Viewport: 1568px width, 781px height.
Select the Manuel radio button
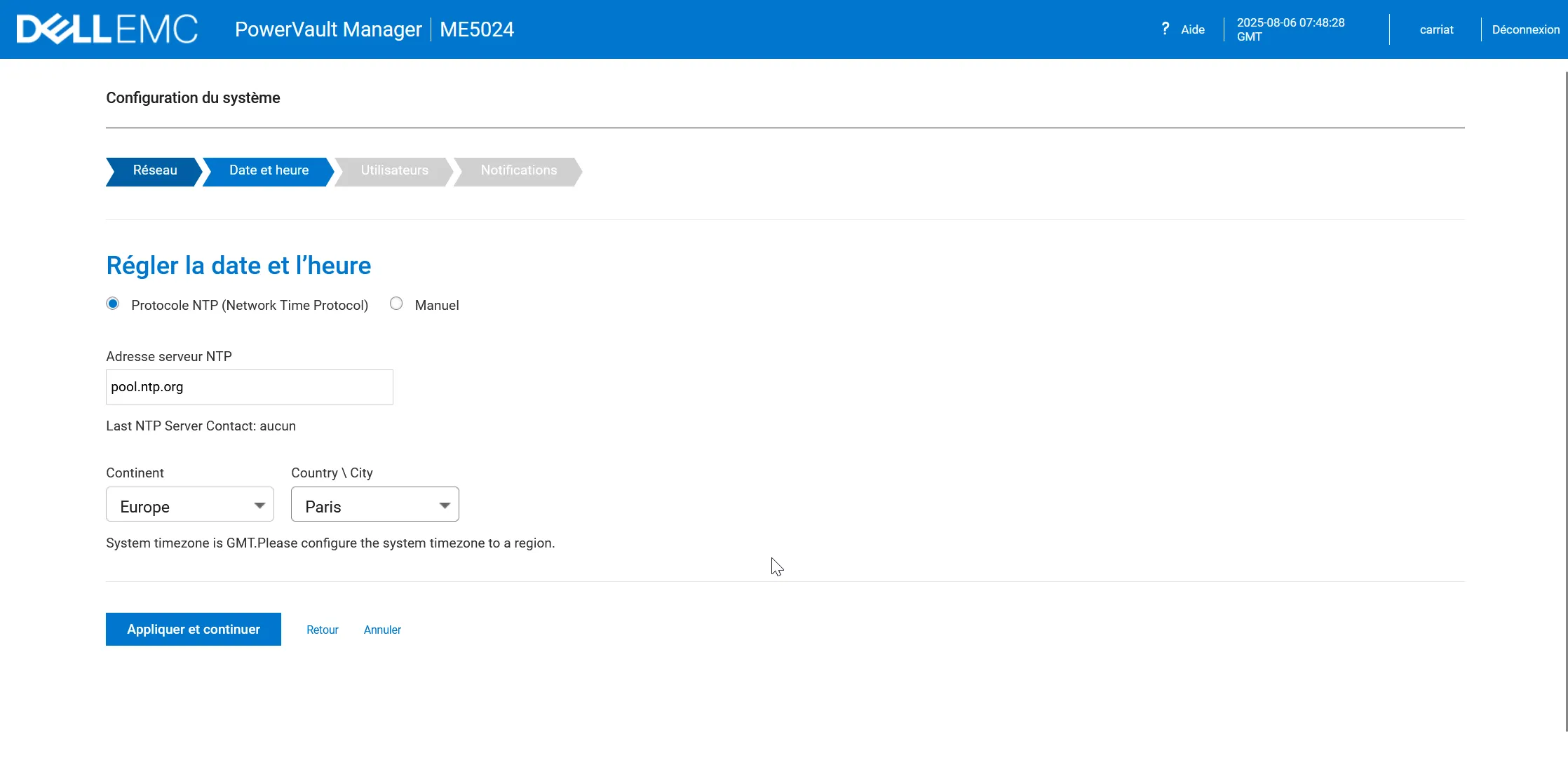[x=396, y=304]
